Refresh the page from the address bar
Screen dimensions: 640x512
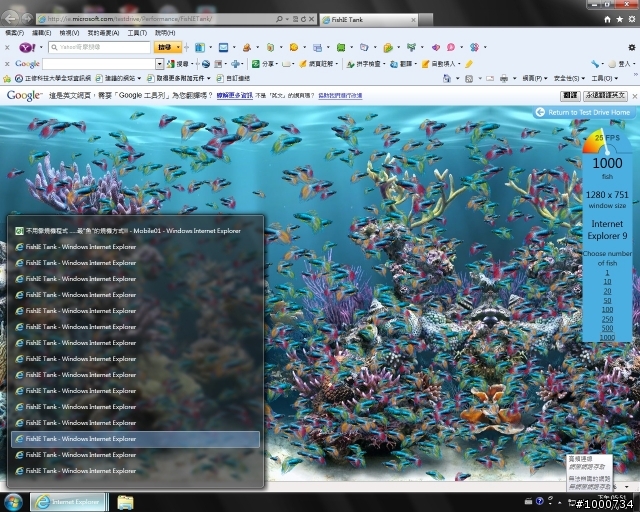tap(303, 19)
